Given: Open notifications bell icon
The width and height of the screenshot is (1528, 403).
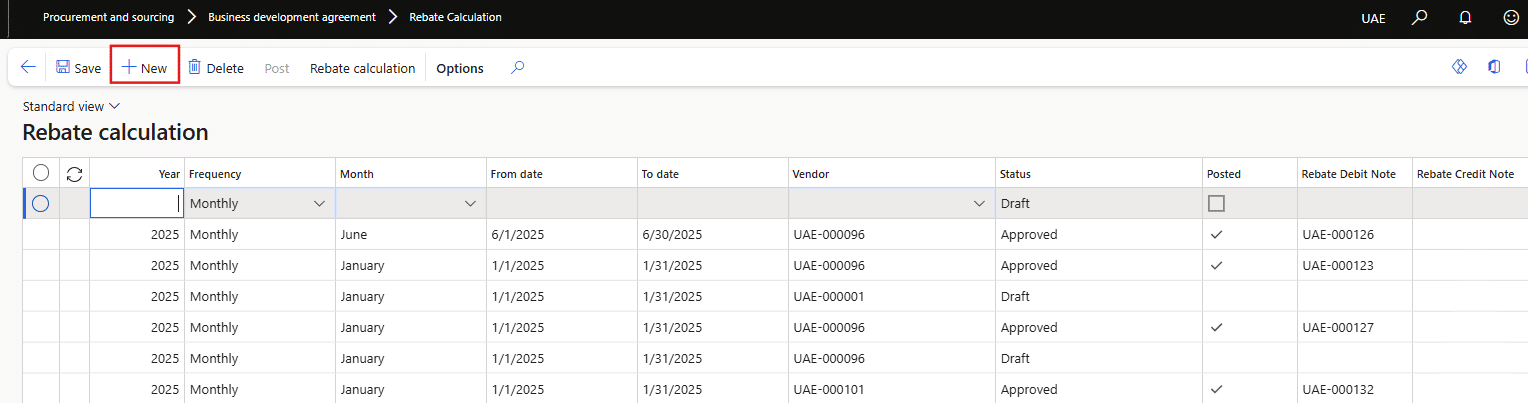Looking at the screenshot, I should coord(1465,18).
